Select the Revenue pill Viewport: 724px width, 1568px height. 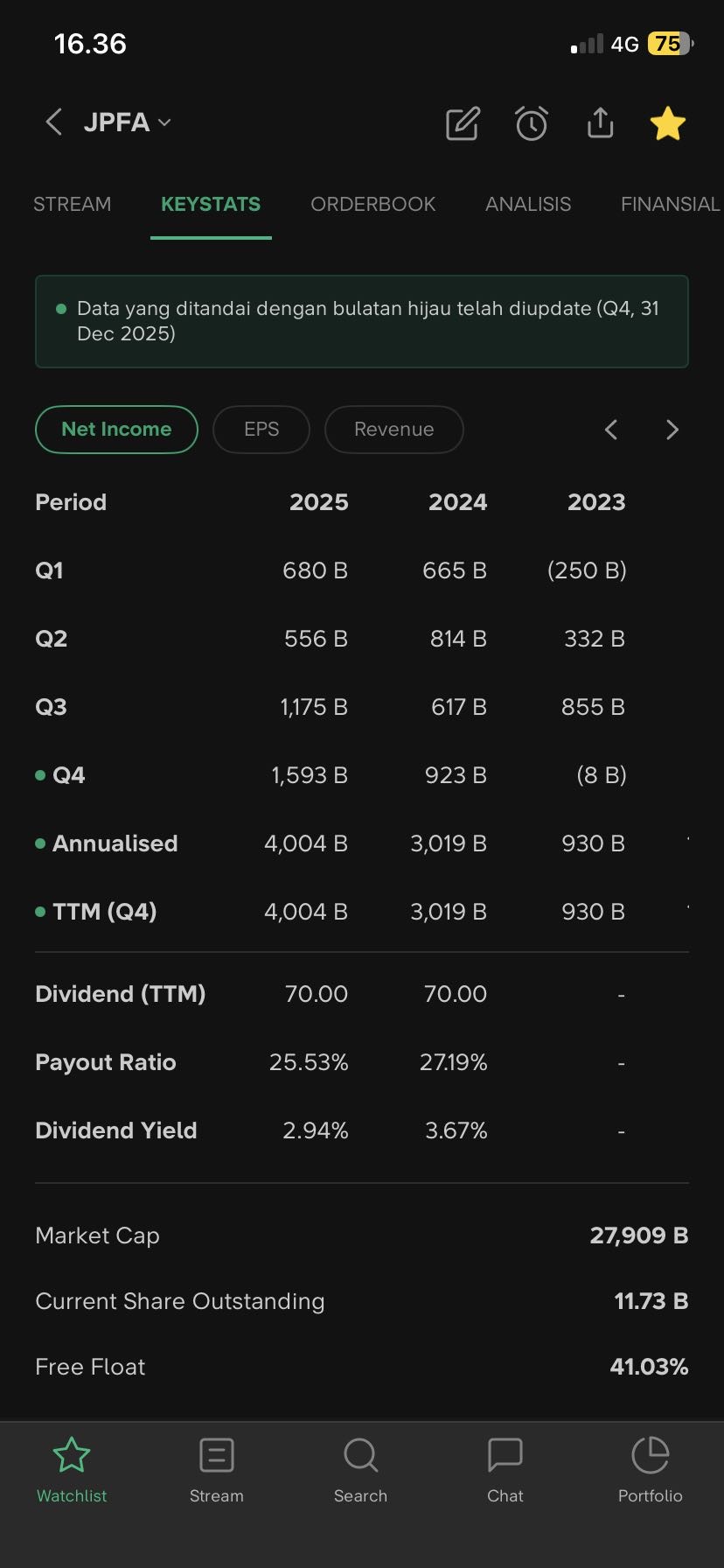tap(393, 430)
